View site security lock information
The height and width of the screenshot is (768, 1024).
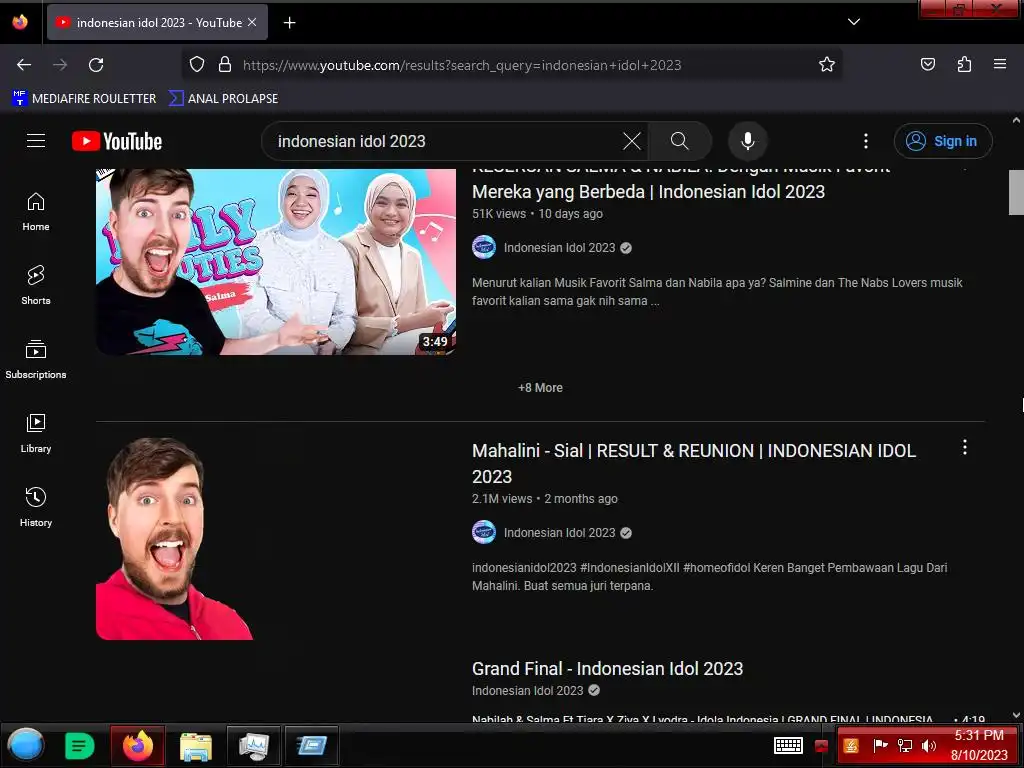225,65
